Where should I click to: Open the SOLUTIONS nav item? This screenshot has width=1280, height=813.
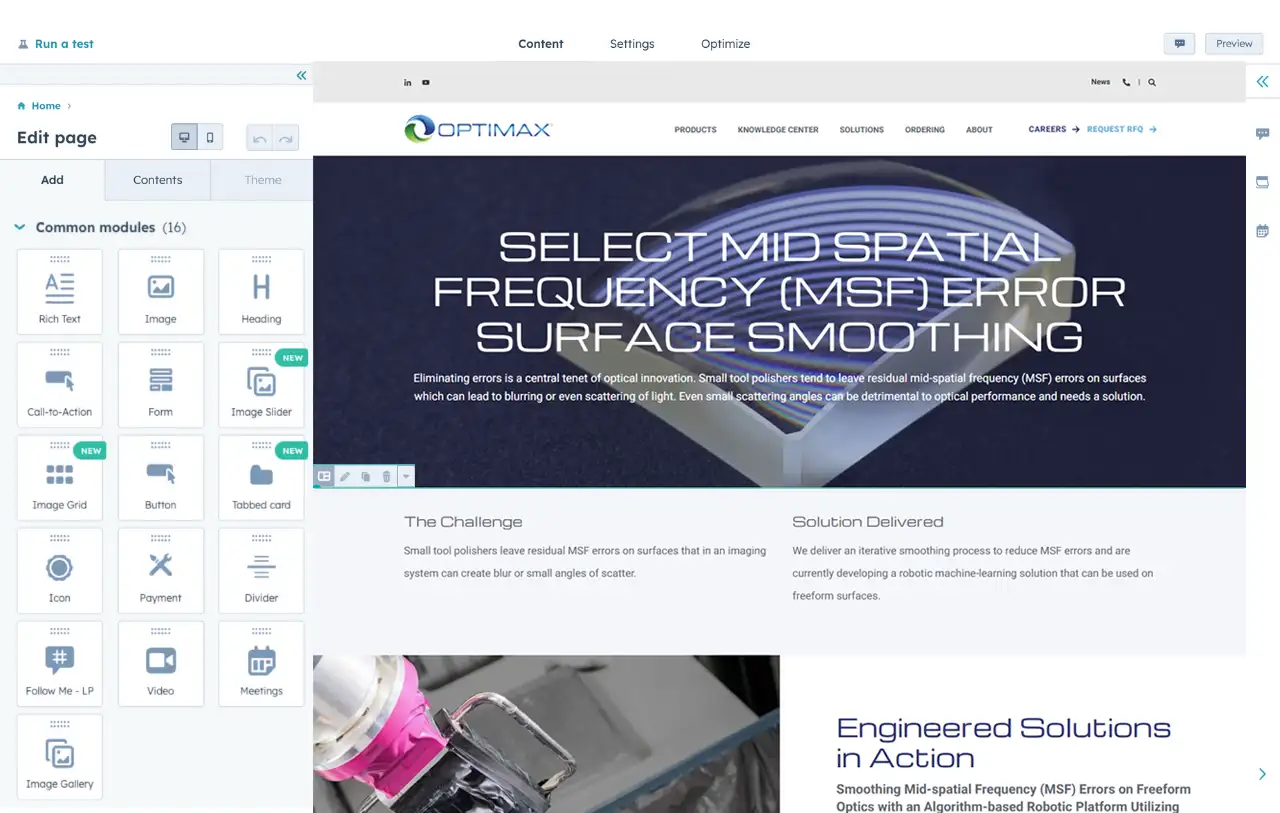[862, 130]
